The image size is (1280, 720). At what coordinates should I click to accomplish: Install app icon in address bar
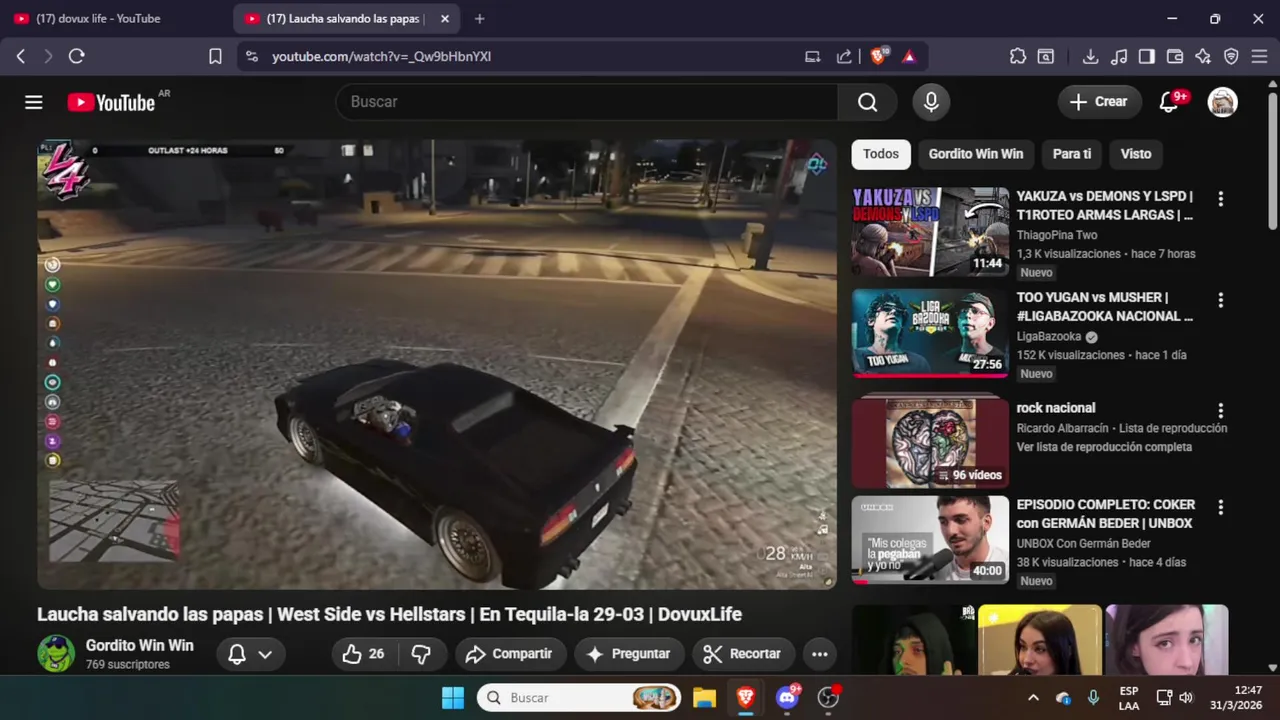click(x=813, y=57)
